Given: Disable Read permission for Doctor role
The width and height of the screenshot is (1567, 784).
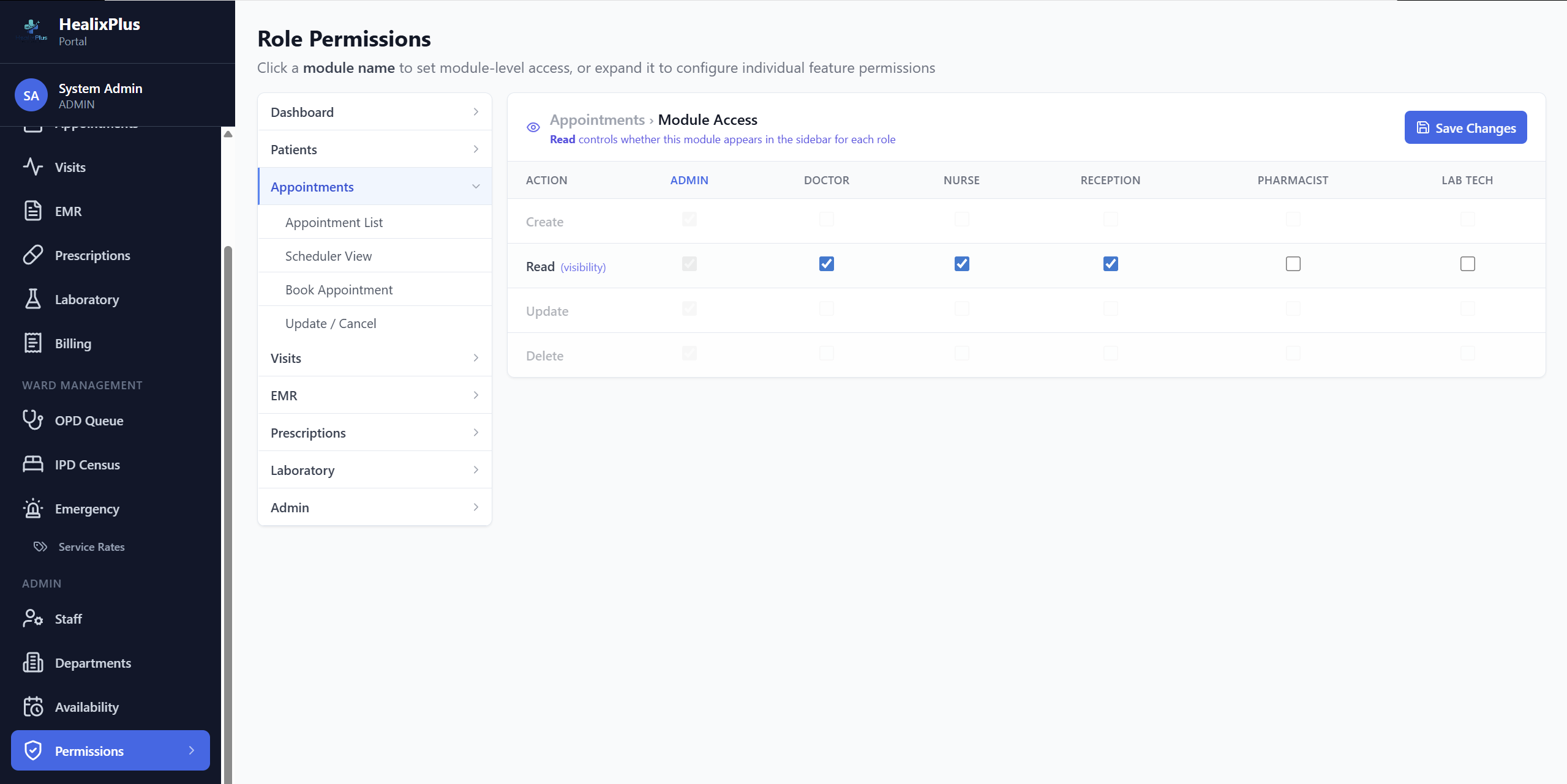Looking at the screenshot, I should pyautogui.click(x=826, y=263).
